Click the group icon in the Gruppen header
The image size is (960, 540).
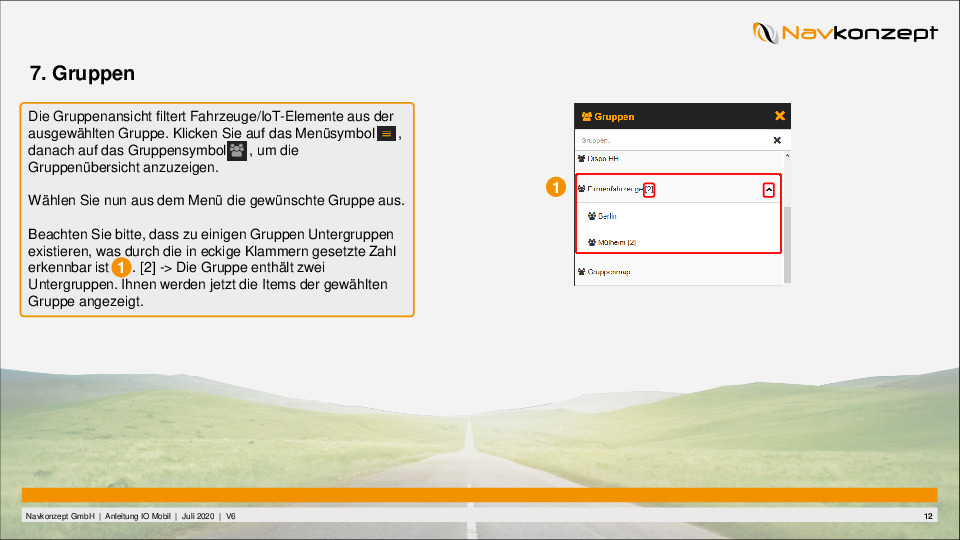587,116
